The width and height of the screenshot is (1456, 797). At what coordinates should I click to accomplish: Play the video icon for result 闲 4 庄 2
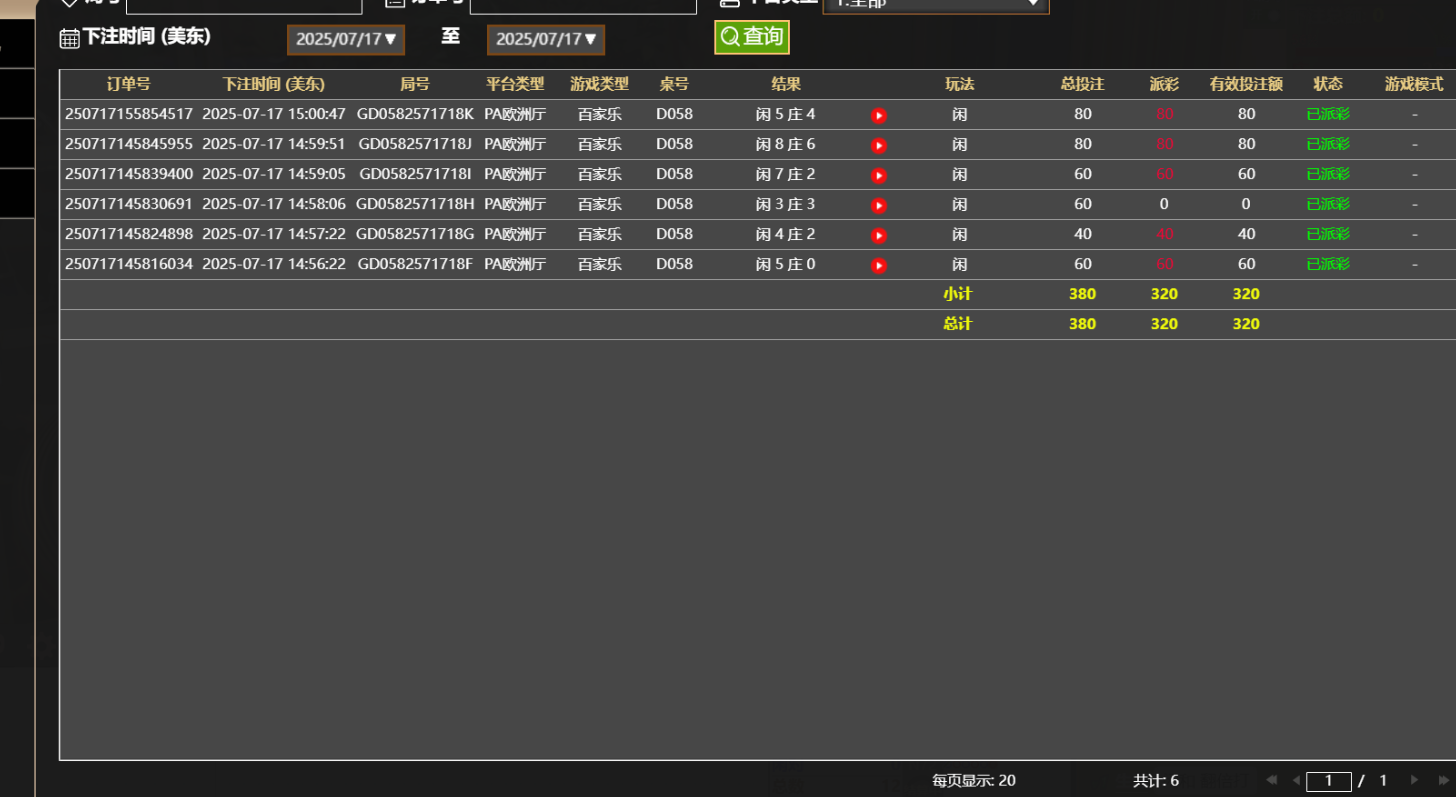tap(879, 234)
